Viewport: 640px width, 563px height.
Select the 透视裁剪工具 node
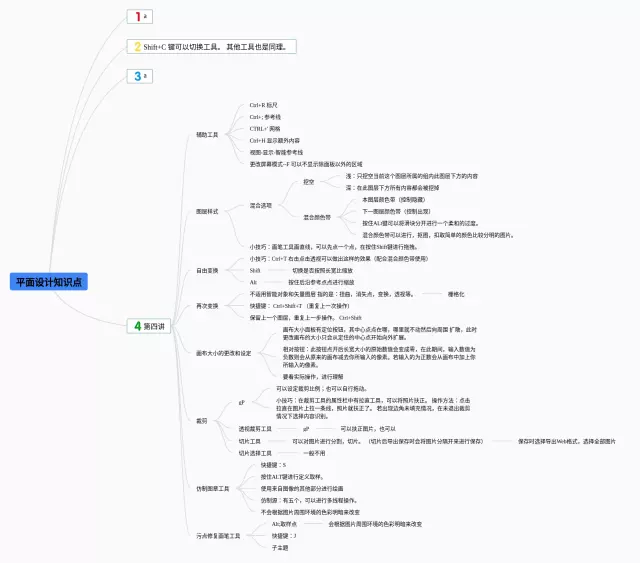255,428
